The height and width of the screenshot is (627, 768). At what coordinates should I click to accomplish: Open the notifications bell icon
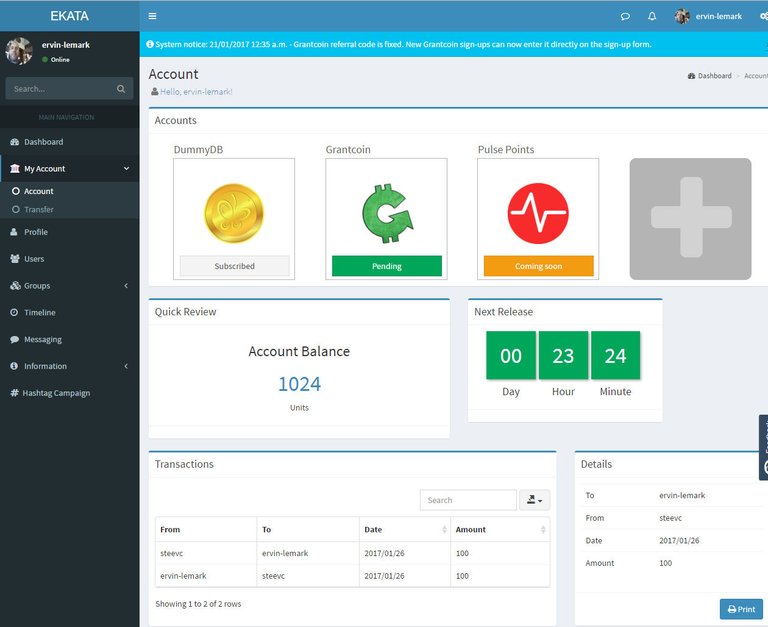click(x=652, y=16)
